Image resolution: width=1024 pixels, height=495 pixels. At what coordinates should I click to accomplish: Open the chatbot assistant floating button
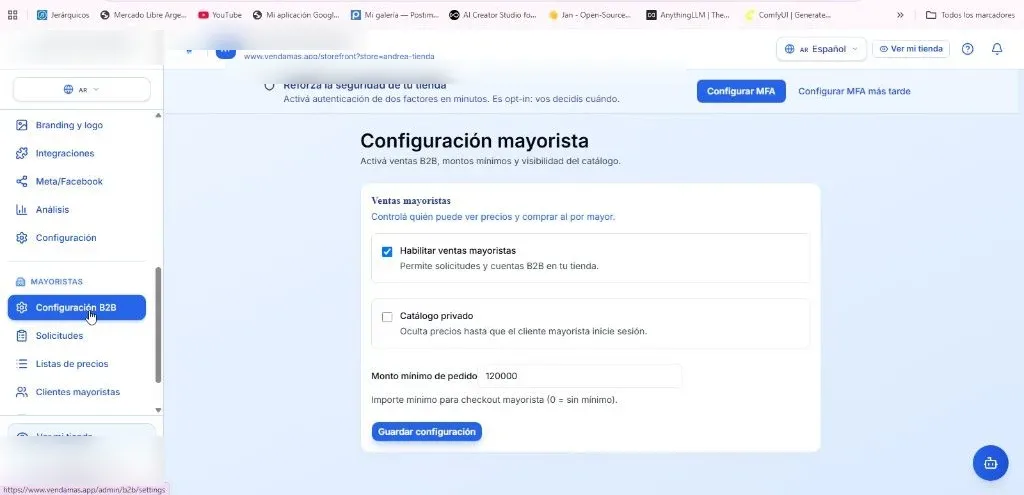991,463
